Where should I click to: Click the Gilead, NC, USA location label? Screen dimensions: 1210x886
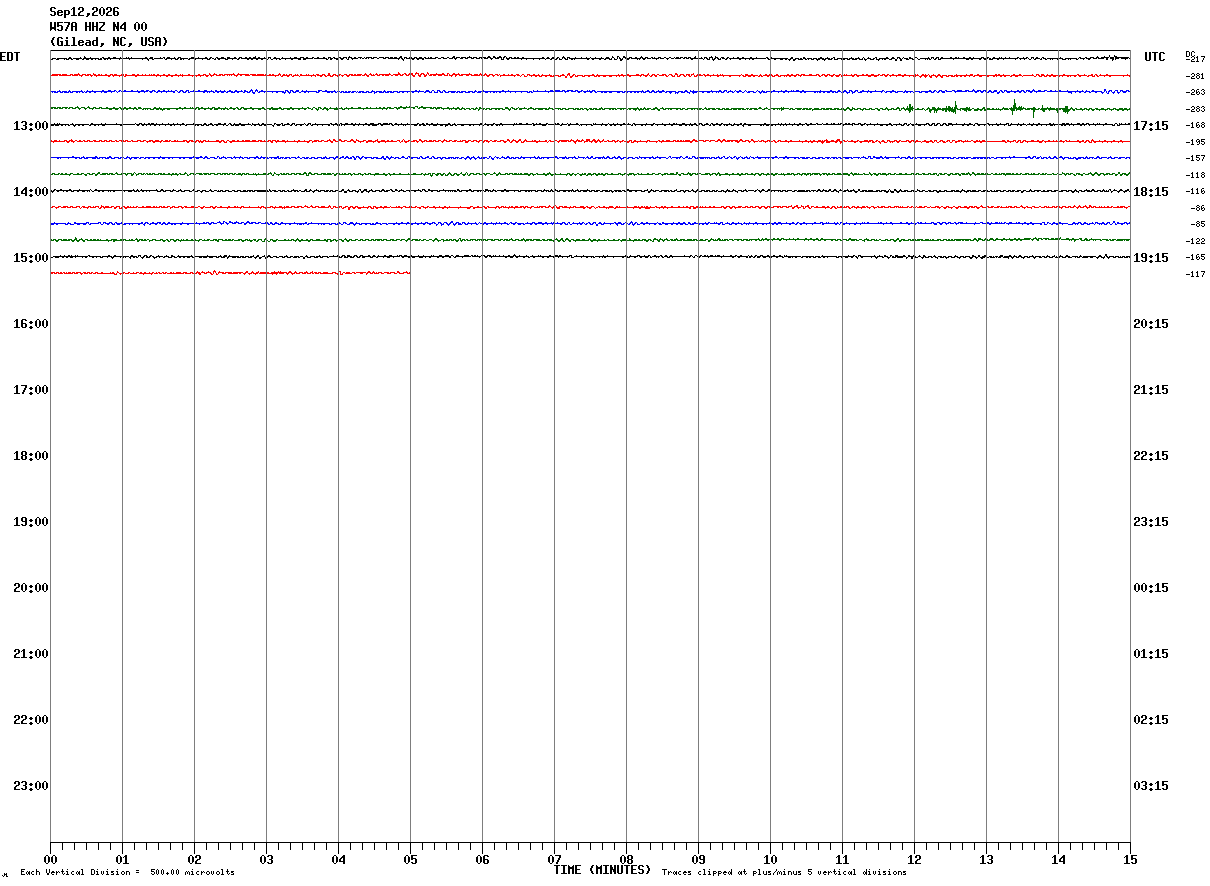[x=109, y=42]
